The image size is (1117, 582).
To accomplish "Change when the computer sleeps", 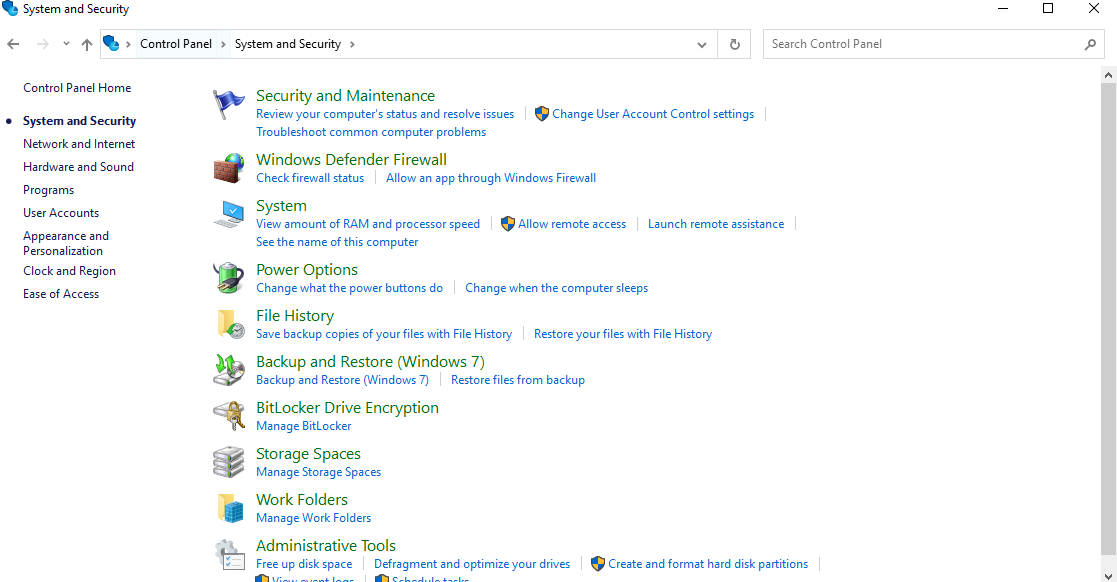I will click(x=556, y=288).
